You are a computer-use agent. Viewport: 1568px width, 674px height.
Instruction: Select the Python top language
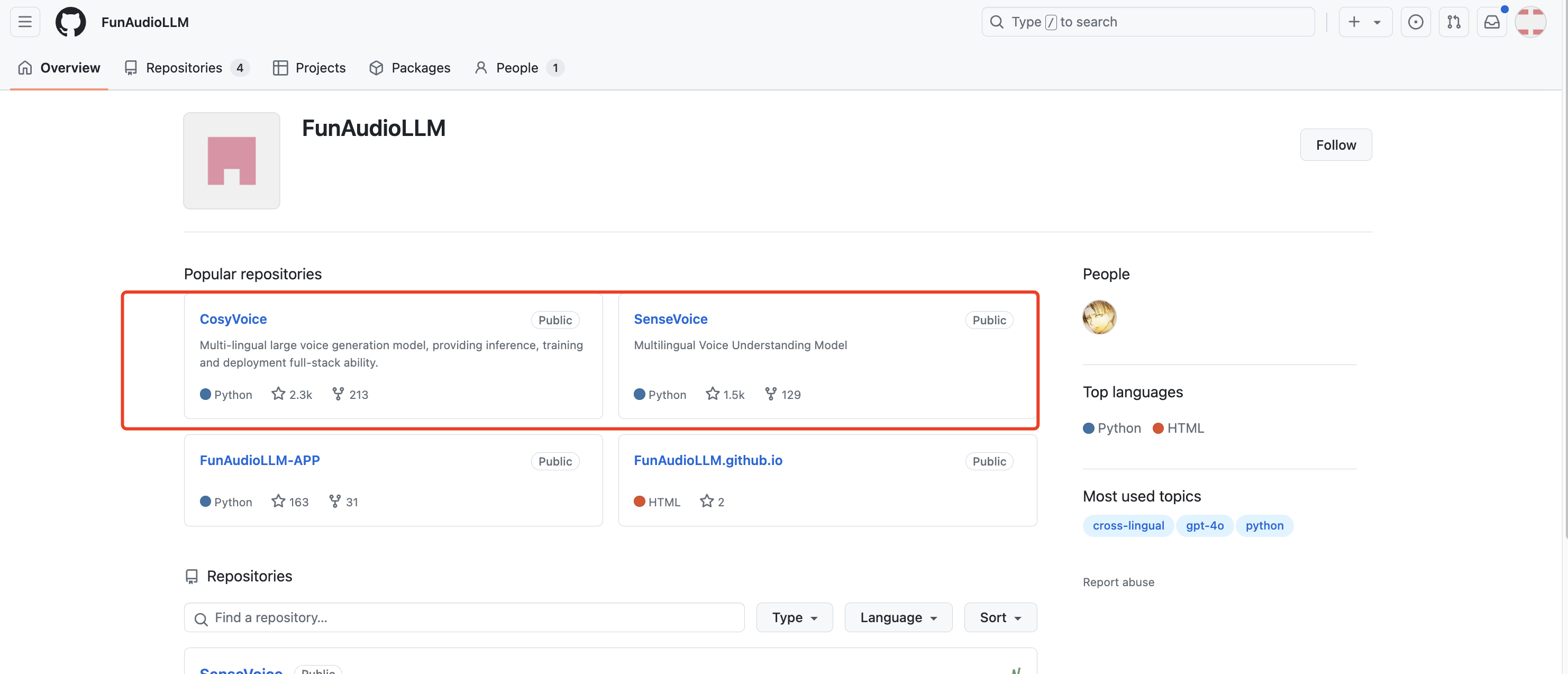[1111, 428]
